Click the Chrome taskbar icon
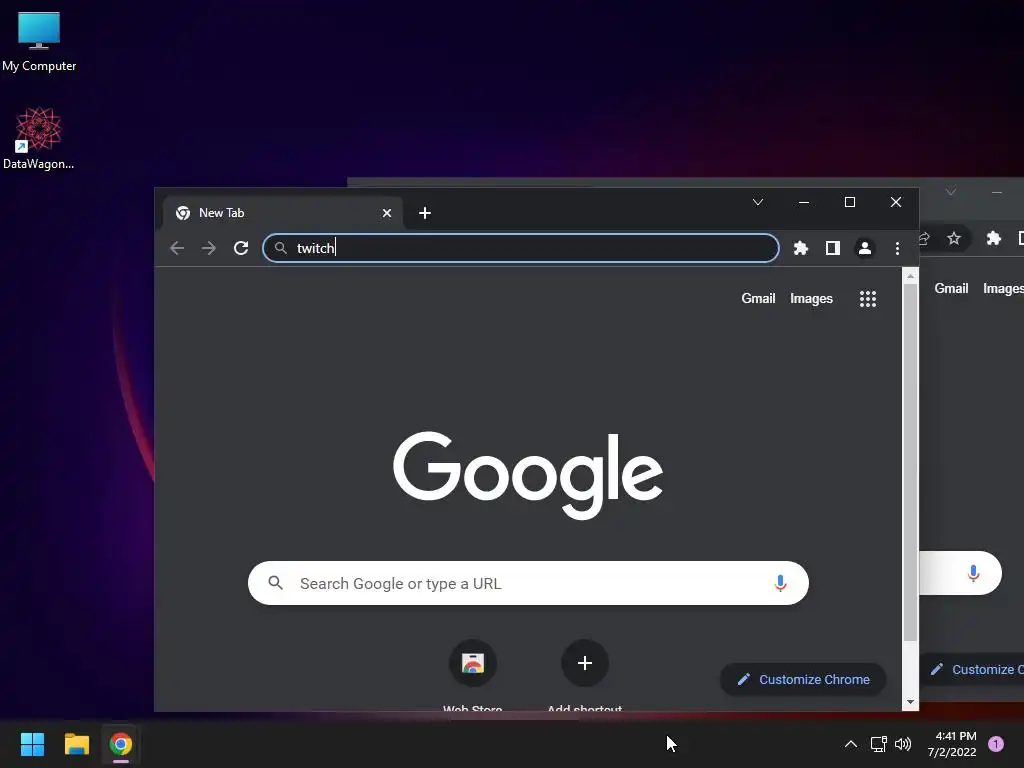The height and width of the screenshot is (768, 1024). click(x=121, y=744)
